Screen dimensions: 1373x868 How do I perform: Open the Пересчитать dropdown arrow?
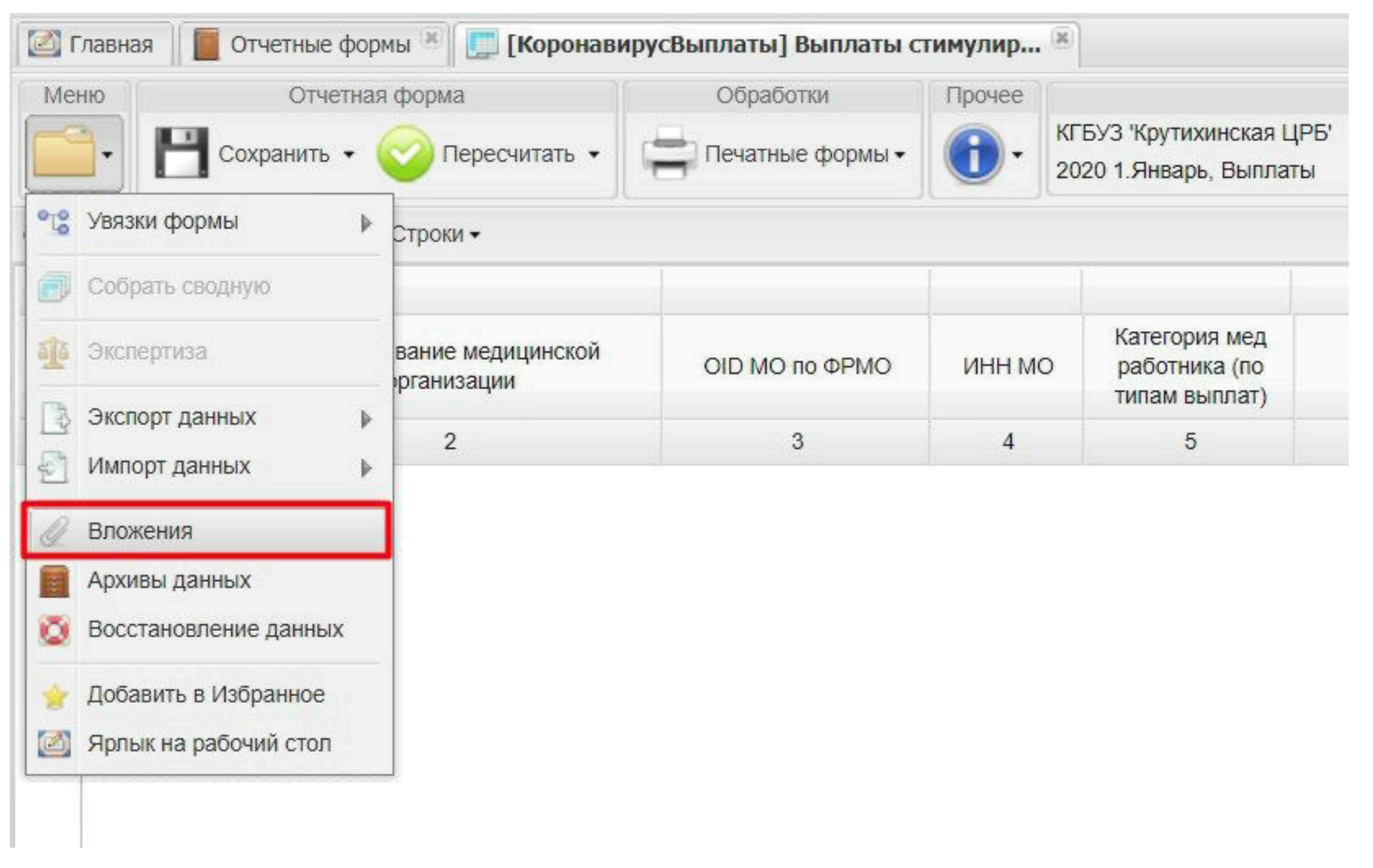593,155
